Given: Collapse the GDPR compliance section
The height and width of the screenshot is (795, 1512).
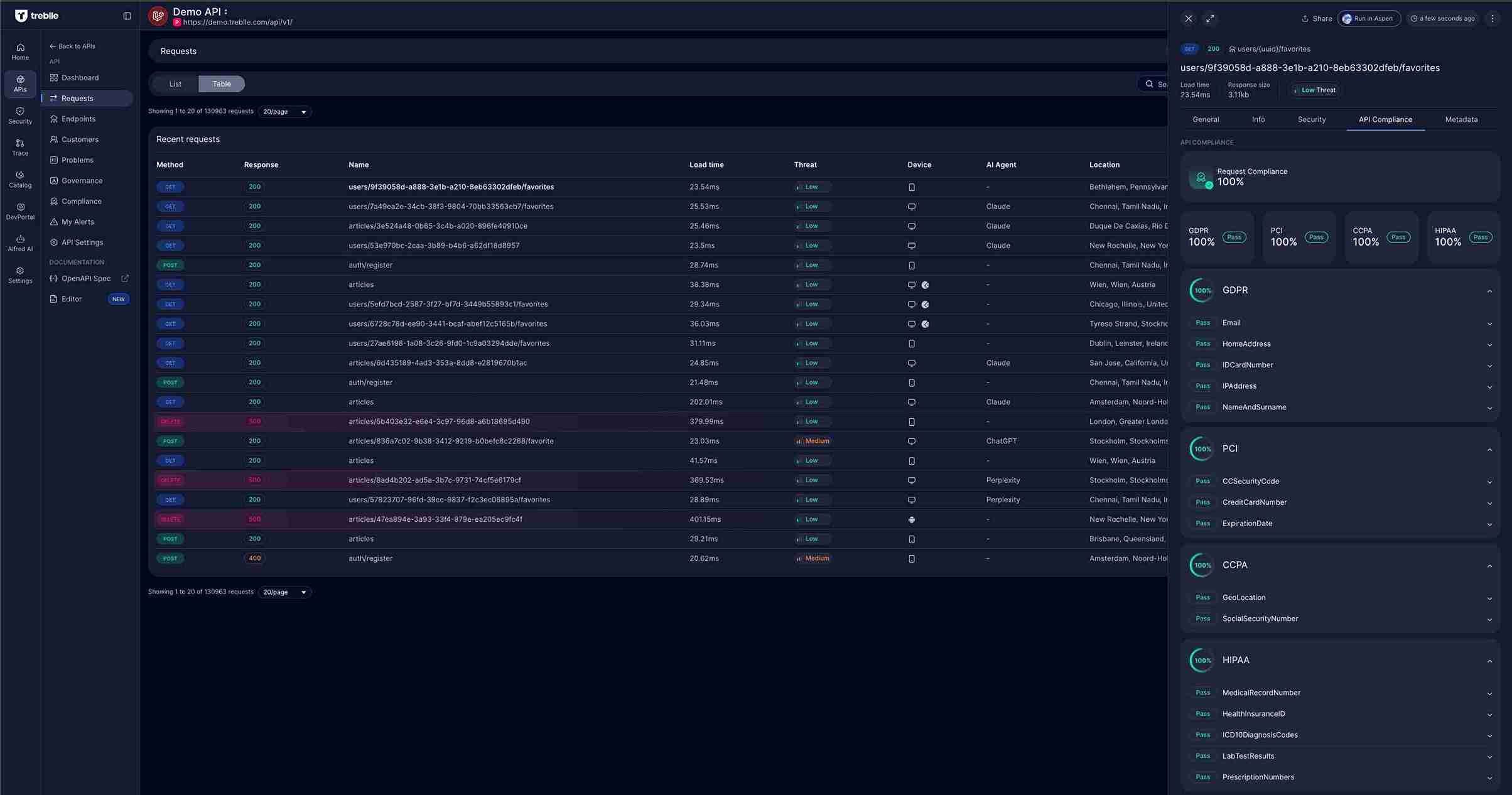Looking at the screenshot, I should click(x=1491, y=291).
